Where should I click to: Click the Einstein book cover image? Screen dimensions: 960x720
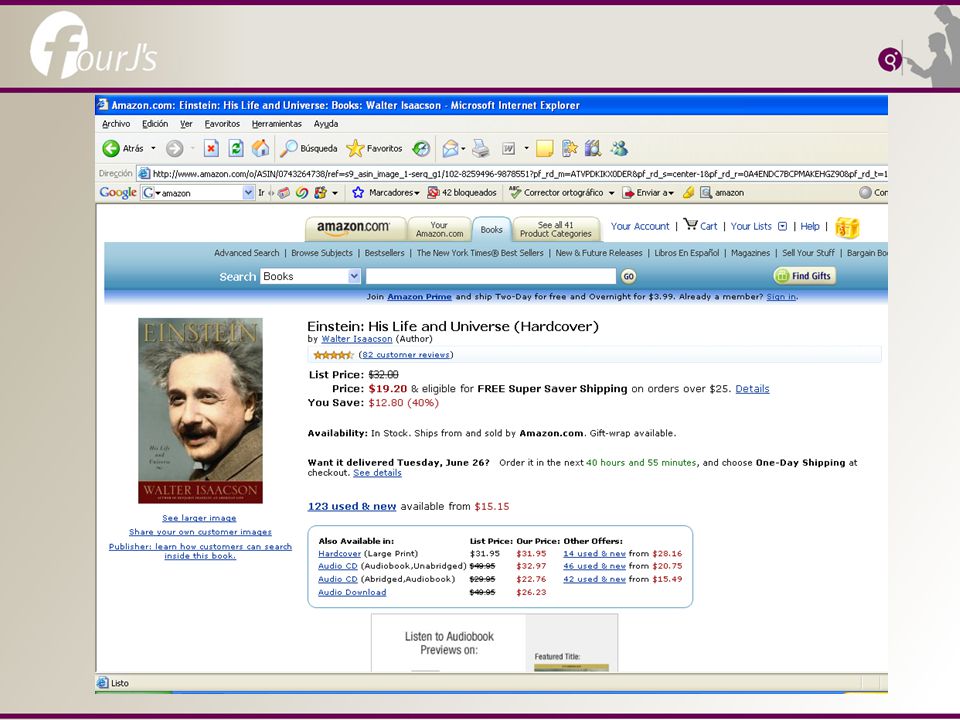tap(200, 410)
